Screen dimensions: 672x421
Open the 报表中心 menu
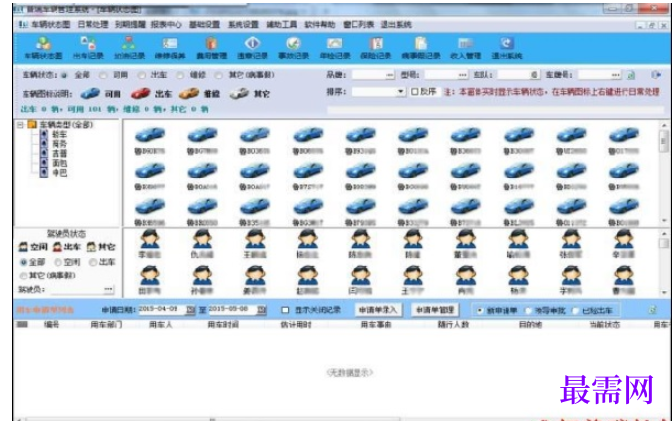tap(166, 25)
